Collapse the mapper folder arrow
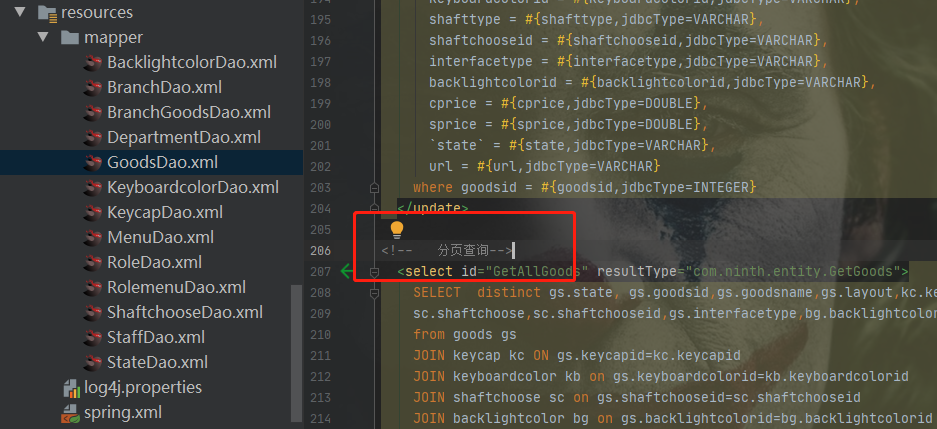This screenshot has height=429, width=937. pos(42,36)
